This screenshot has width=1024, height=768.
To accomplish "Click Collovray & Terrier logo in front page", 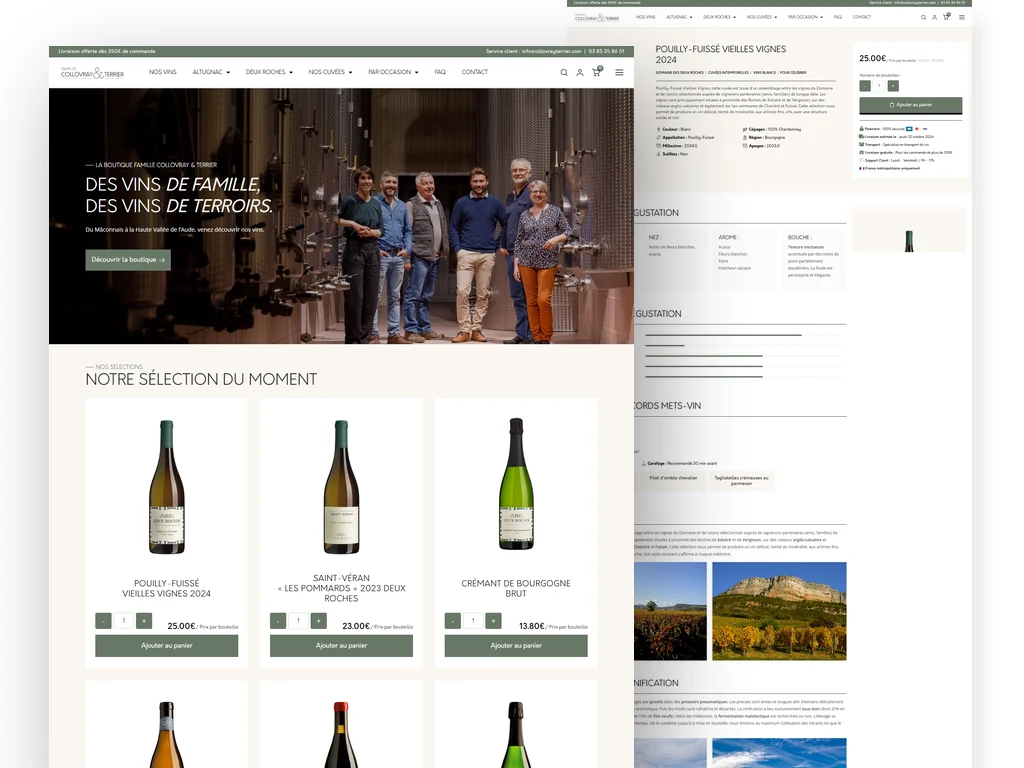I will [x=92, y=73].
